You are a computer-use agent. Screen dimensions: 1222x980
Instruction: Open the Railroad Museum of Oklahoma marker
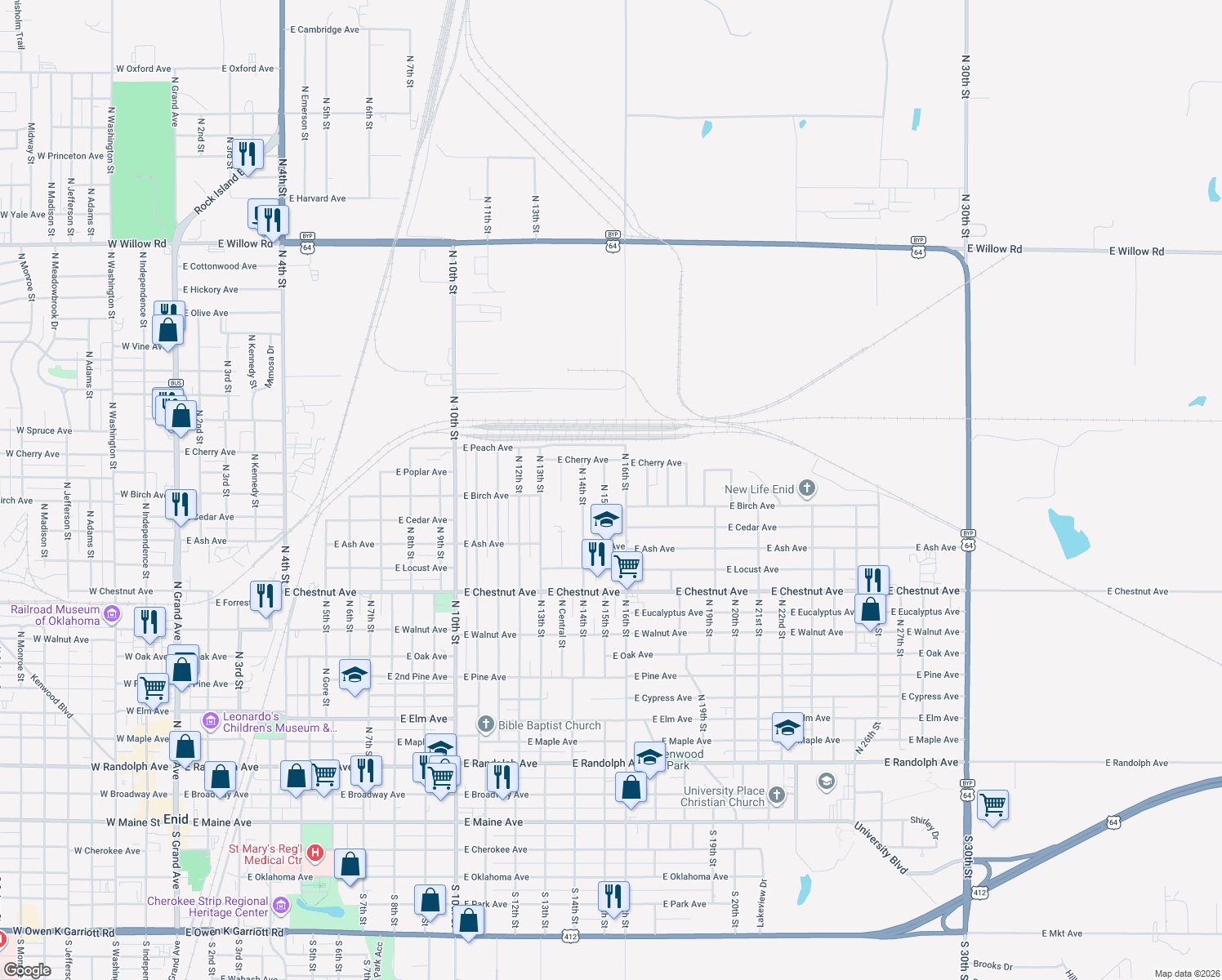point(111,613)
